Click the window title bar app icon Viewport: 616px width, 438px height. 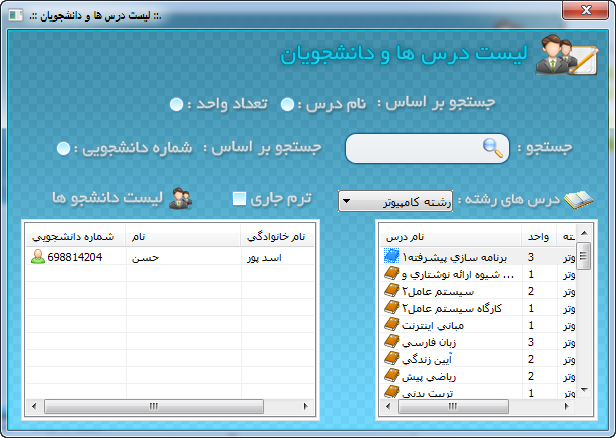[x=16, y=15]
